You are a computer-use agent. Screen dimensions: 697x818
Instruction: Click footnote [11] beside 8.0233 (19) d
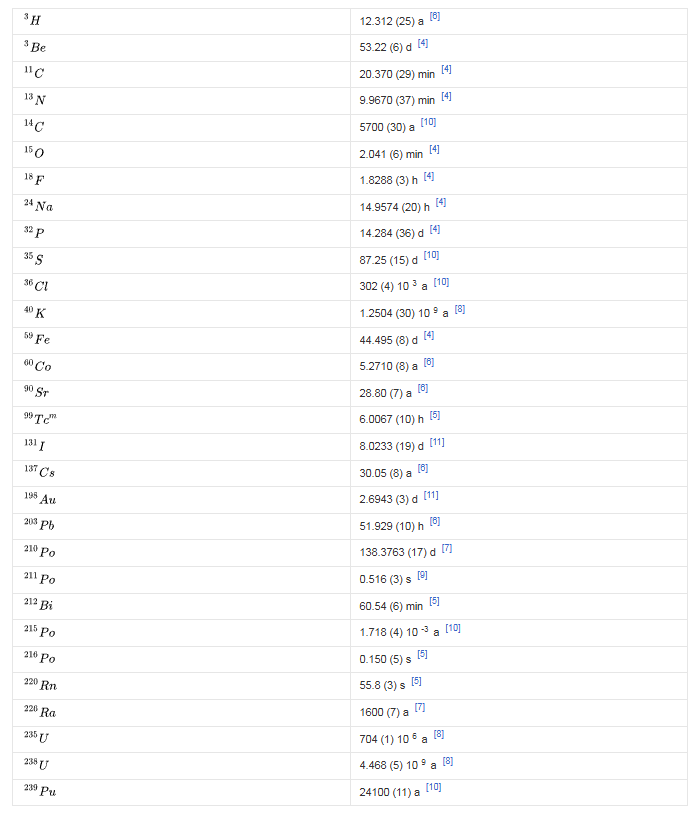[436, 441]
